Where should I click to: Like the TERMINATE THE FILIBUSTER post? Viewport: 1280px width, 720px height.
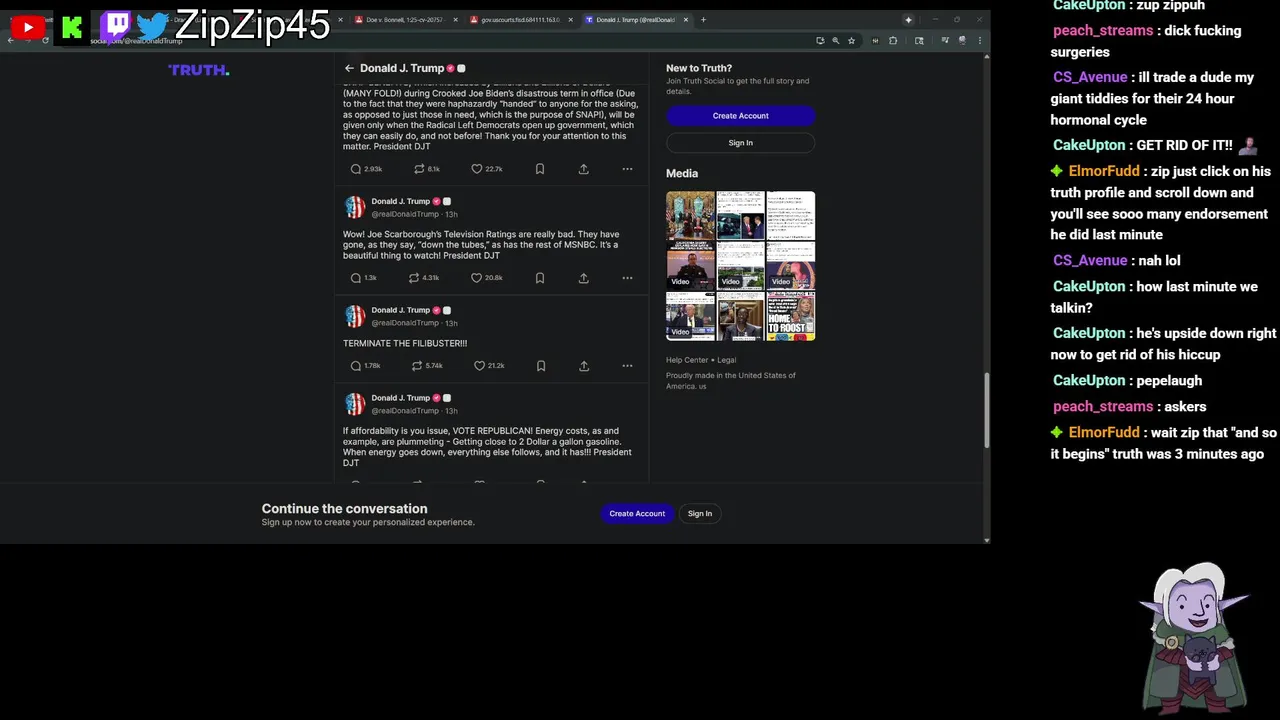(x=489, y=366)
